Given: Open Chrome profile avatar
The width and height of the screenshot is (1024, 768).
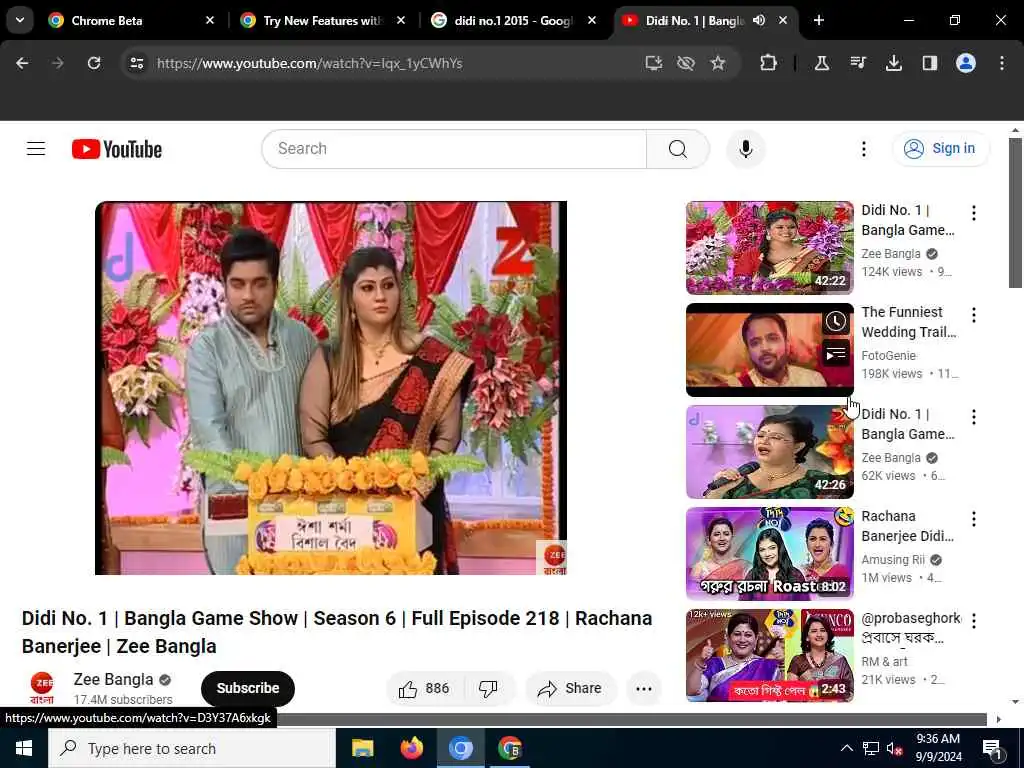Looking at the screenshot, I should [x=965, y=63].
